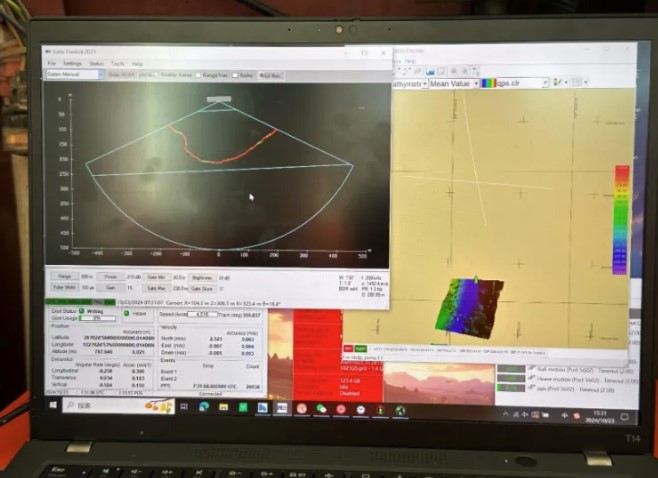Screen dimensions: 658x478
Task: Click the Windows Start button
Action: (x=51, y=407)
